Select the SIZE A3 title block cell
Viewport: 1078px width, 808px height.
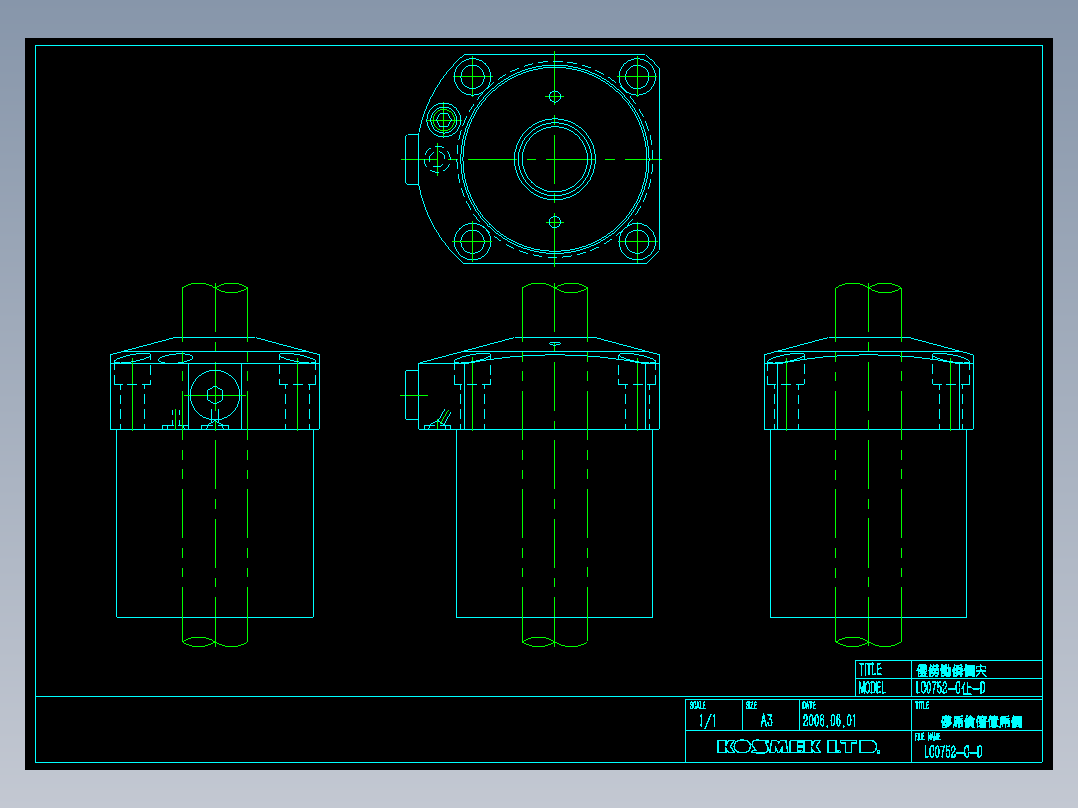point(771,715)
